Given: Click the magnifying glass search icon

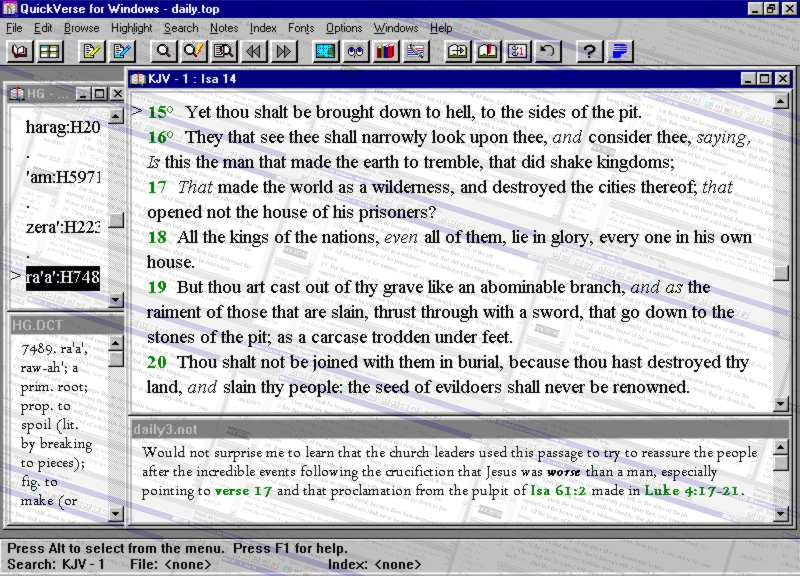Looking at the screenshot, I should point(163,52).
